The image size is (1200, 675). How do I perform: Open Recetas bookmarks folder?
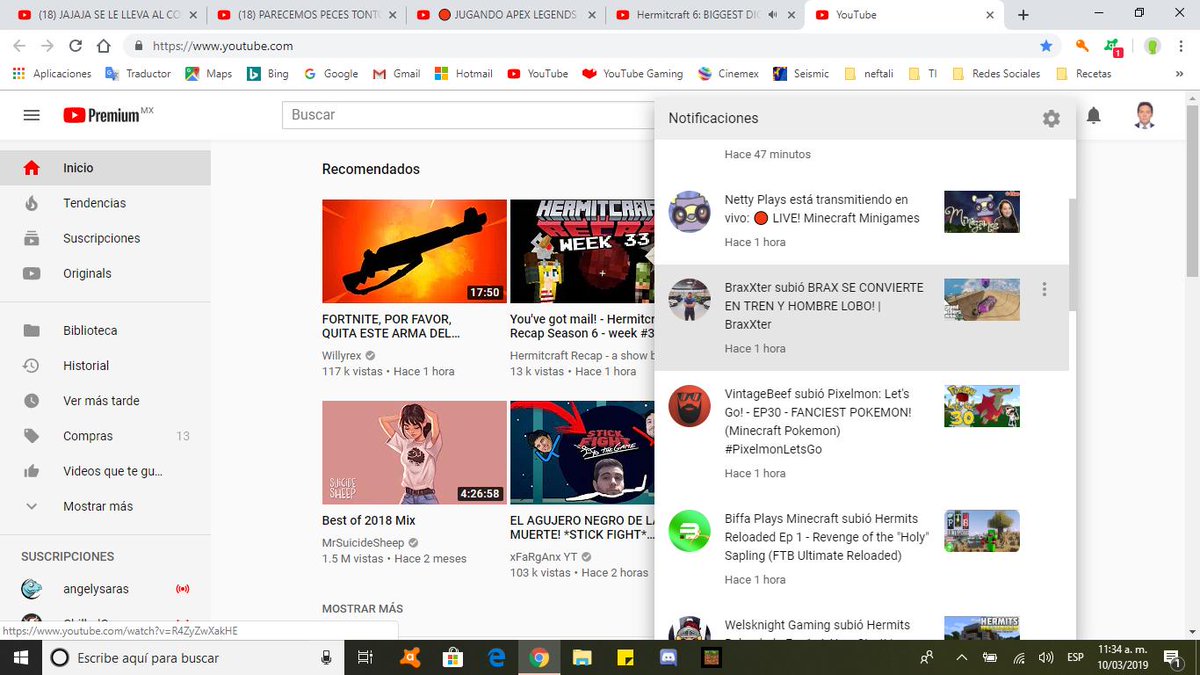pos(1083,74)
